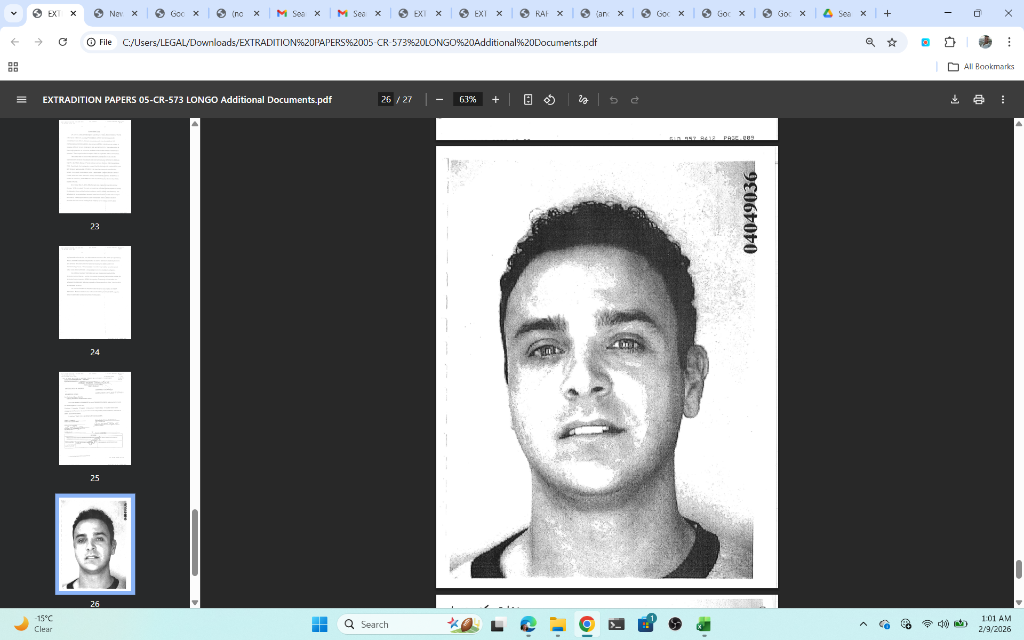
Task: Bookmark this tab with the star icon
Action: [x=892, y=42]
